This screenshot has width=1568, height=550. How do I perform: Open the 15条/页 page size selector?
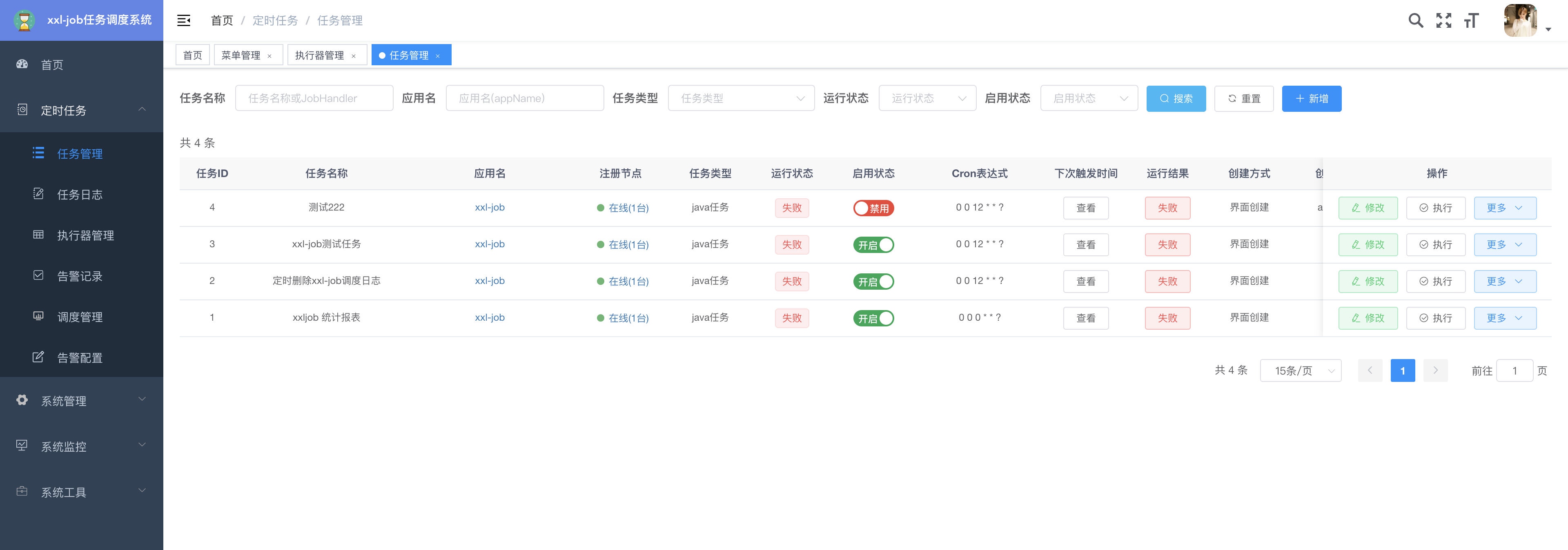click(x=1301, y=370)
